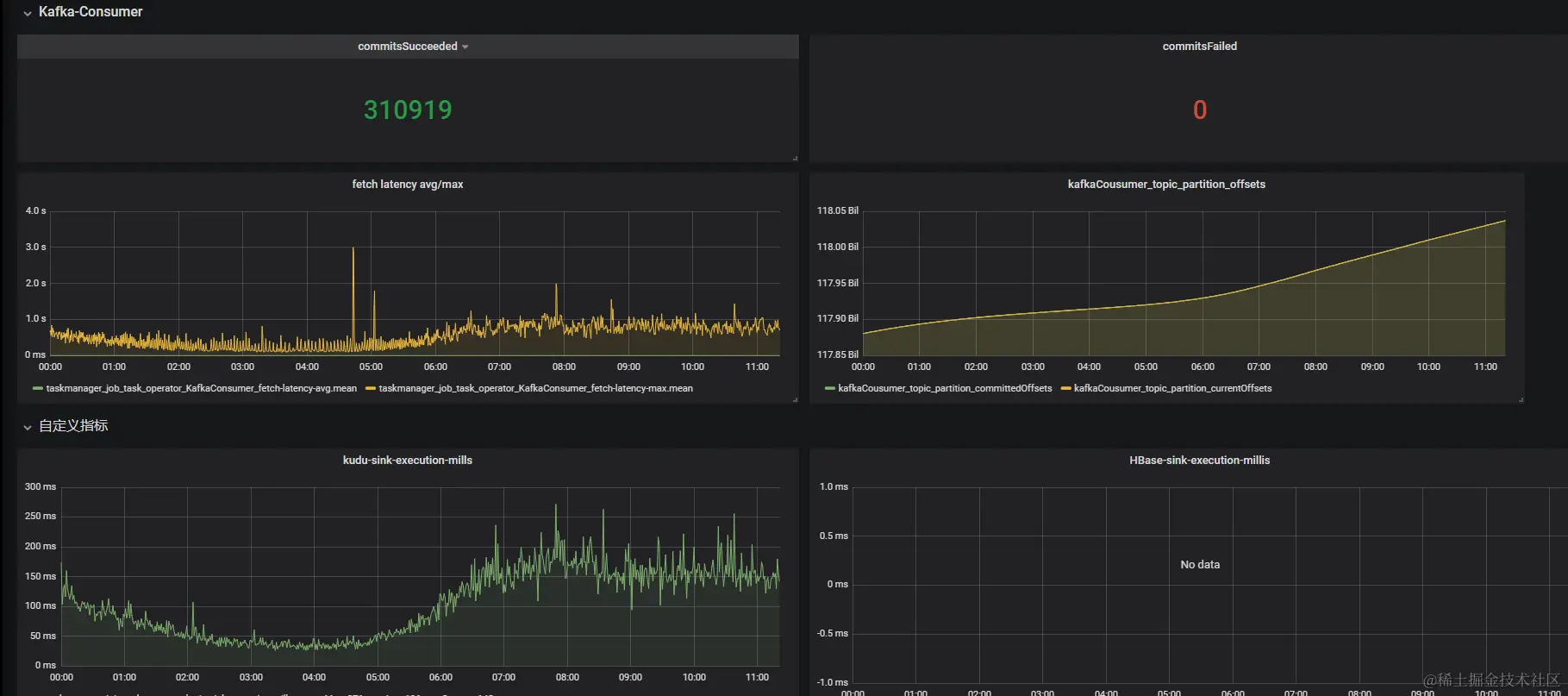Click the 3-second spike in fetch latency chart
The width and height of the screenshot is (1568, 696).
[353, 249]
